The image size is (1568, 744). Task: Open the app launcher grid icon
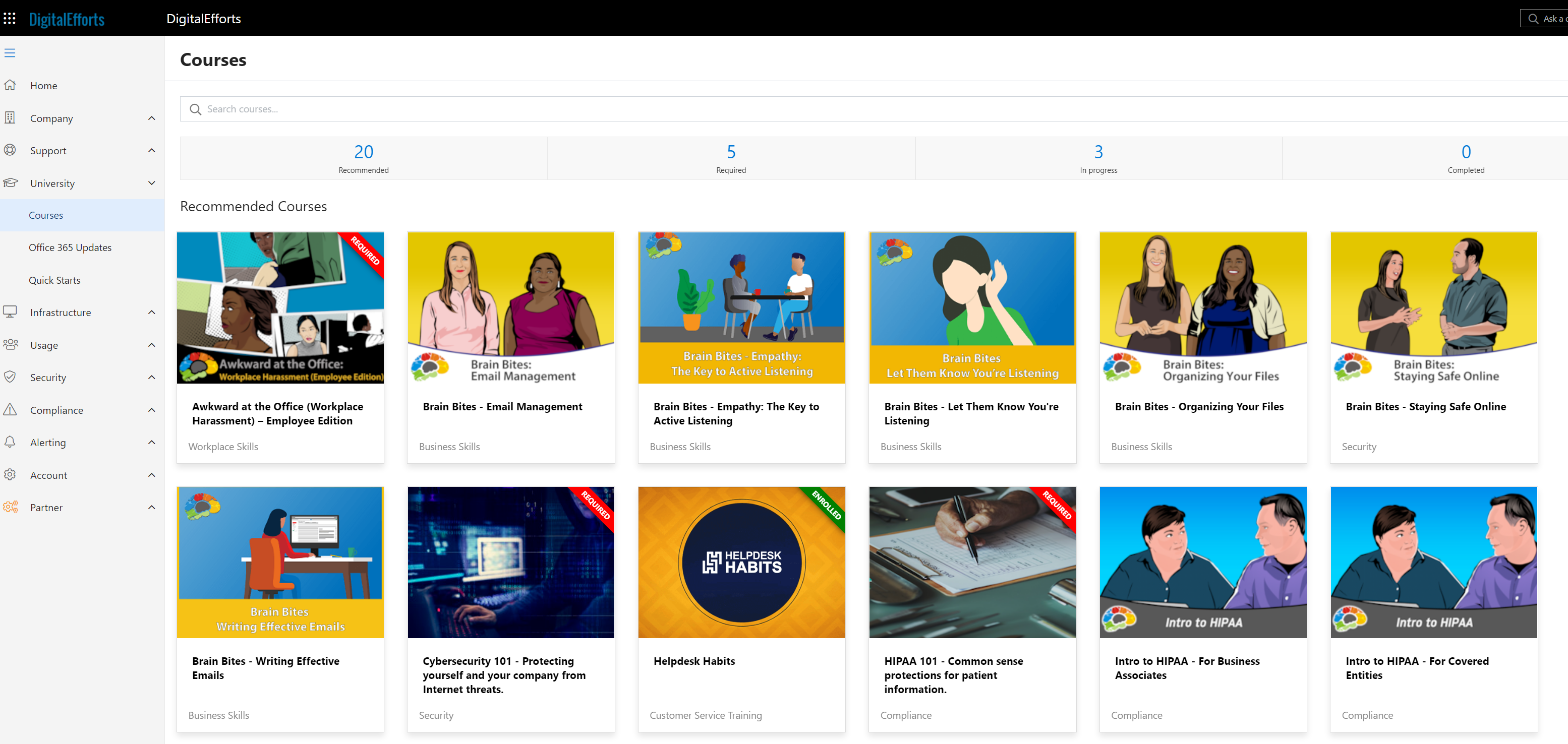9,18
